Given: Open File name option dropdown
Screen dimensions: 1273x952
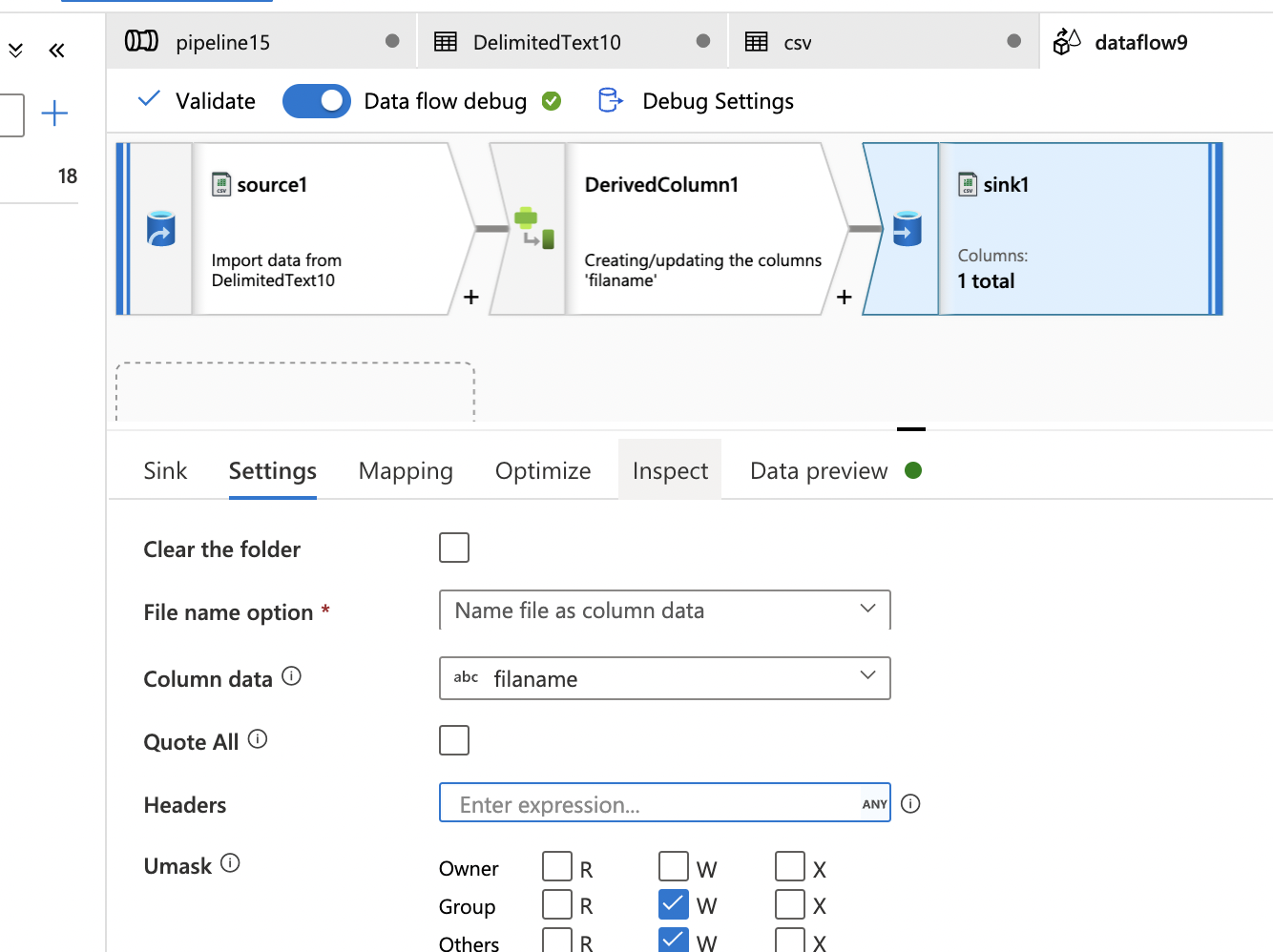Looking at the screenshot, I should 664,611.
